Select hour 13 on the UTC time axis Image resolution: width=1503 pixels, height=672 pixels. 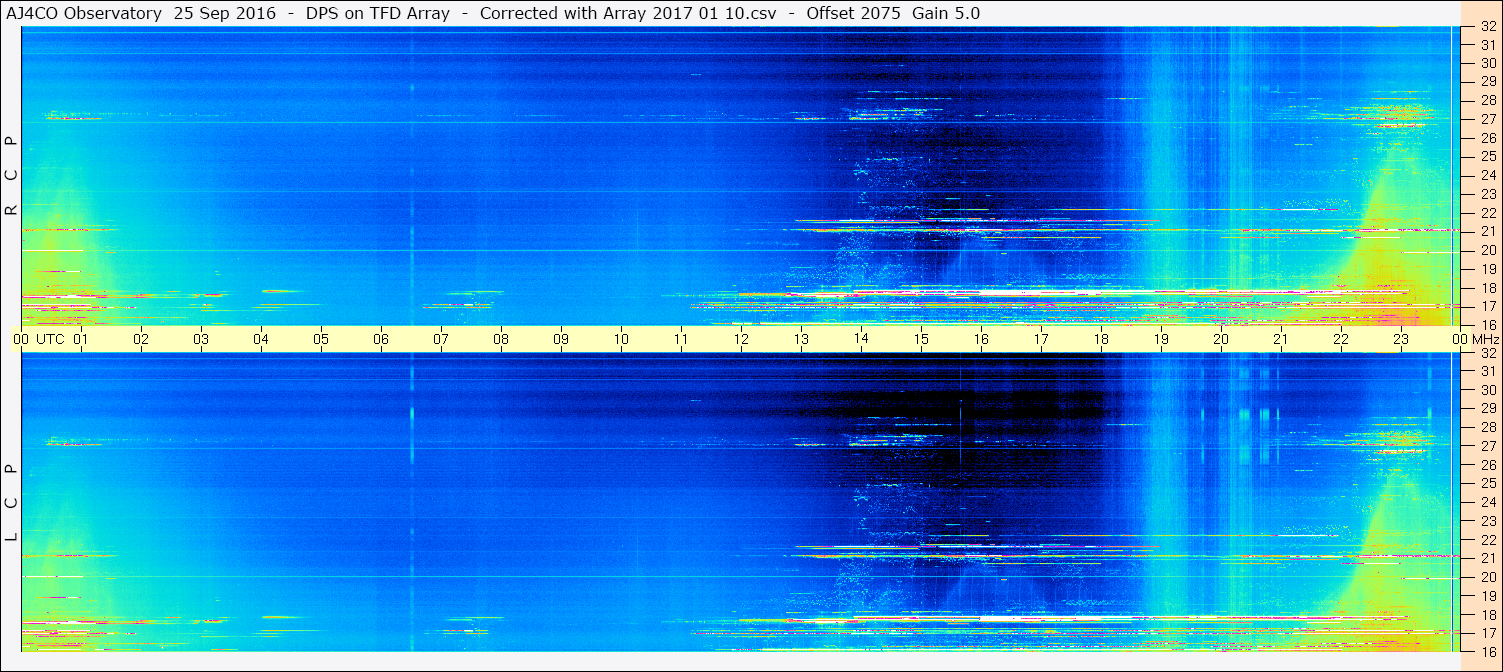(x=801, y=339)
